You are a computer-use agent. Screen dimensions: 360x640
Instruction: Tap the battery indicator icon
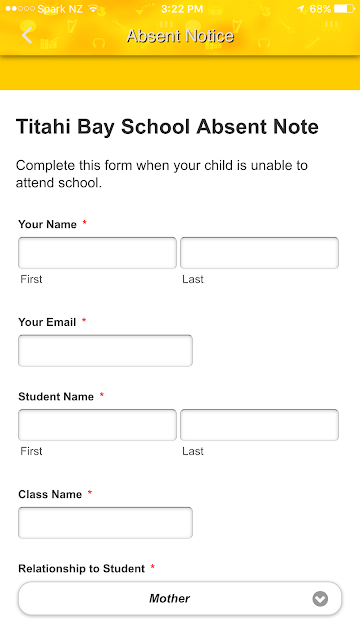[344, 9]
